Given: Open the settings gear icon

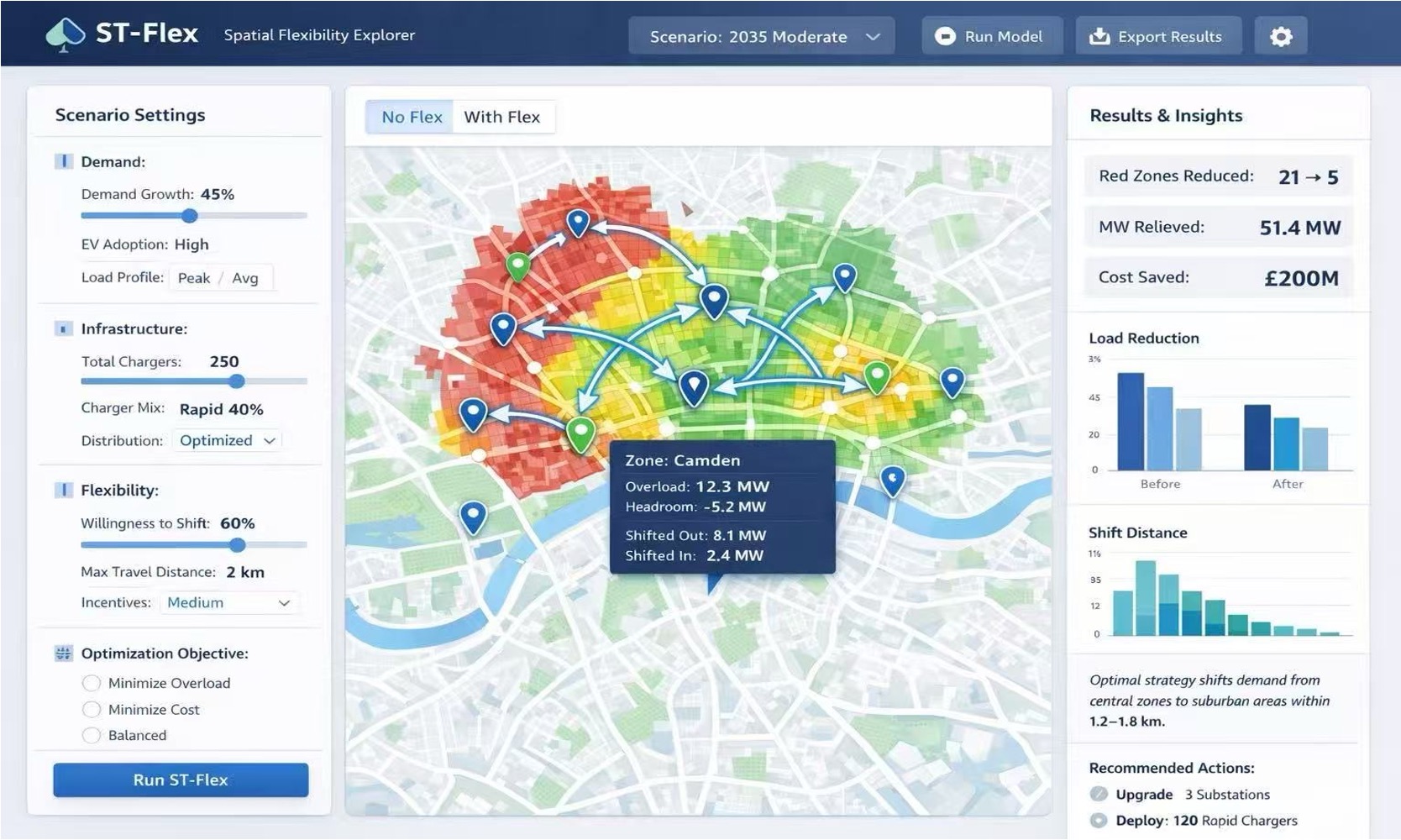Looking at the screenshot, I should coord(1280,36).
